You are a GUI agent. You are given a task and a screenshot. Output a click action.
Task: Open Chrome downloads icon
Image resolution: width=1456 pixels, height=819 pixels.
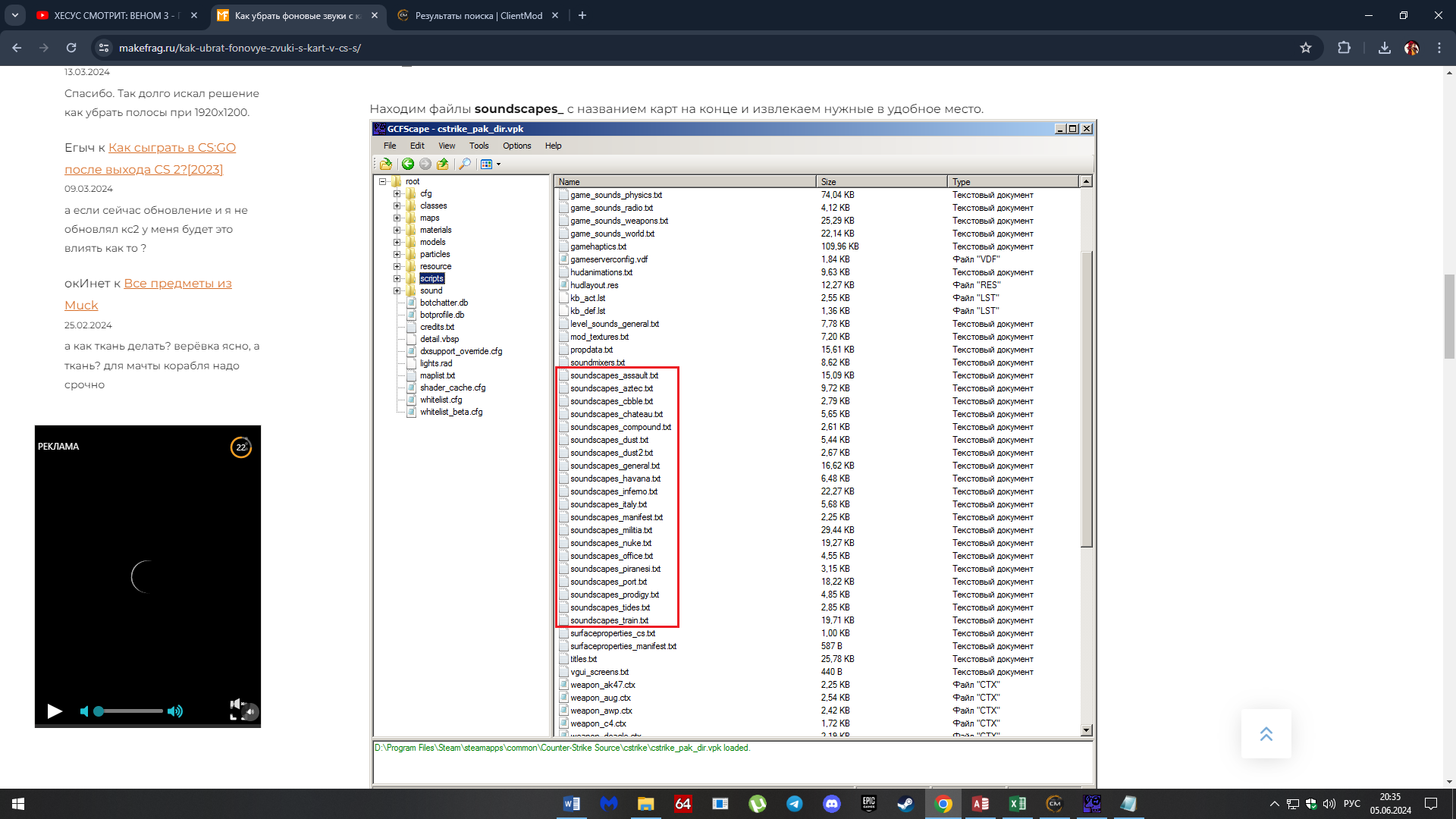[1384, 48]
